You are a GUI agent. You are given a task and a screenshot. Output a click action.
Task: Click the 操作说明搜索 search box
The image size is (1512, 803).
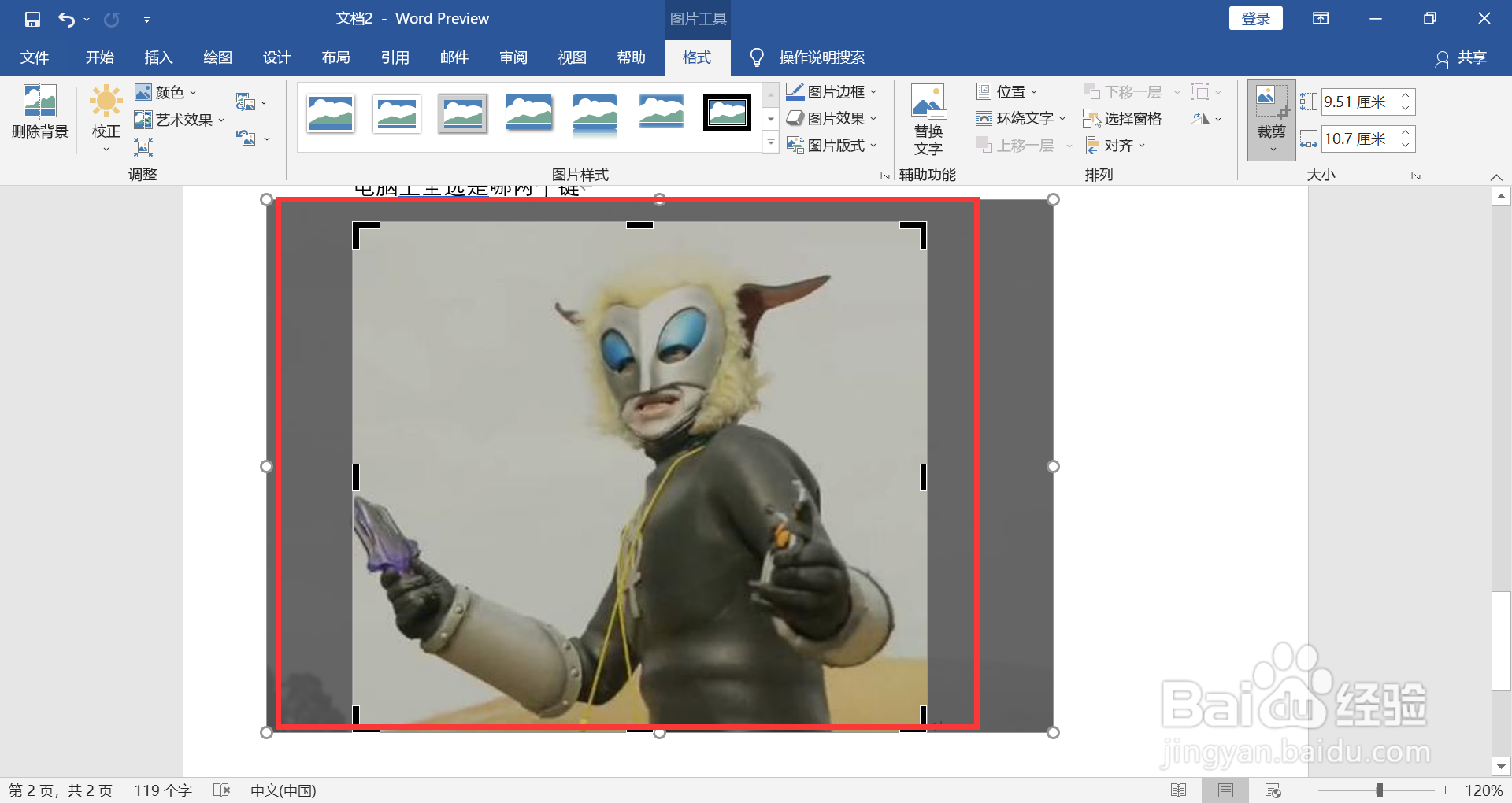pyautogui.click(x=821, y=57)
